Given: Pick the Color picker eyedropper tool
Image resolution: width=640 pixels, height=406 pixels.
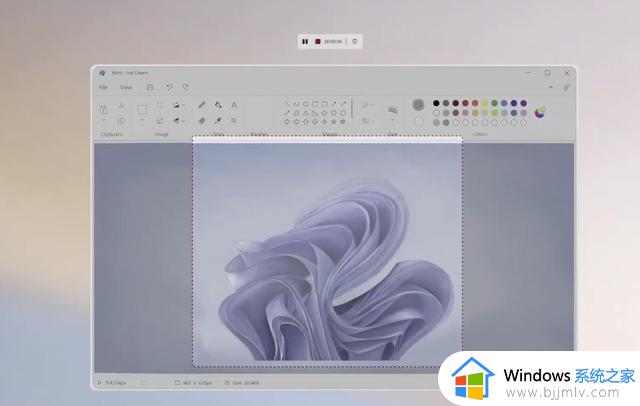Looking at the screenshot, I should click(x=218, y=120).
